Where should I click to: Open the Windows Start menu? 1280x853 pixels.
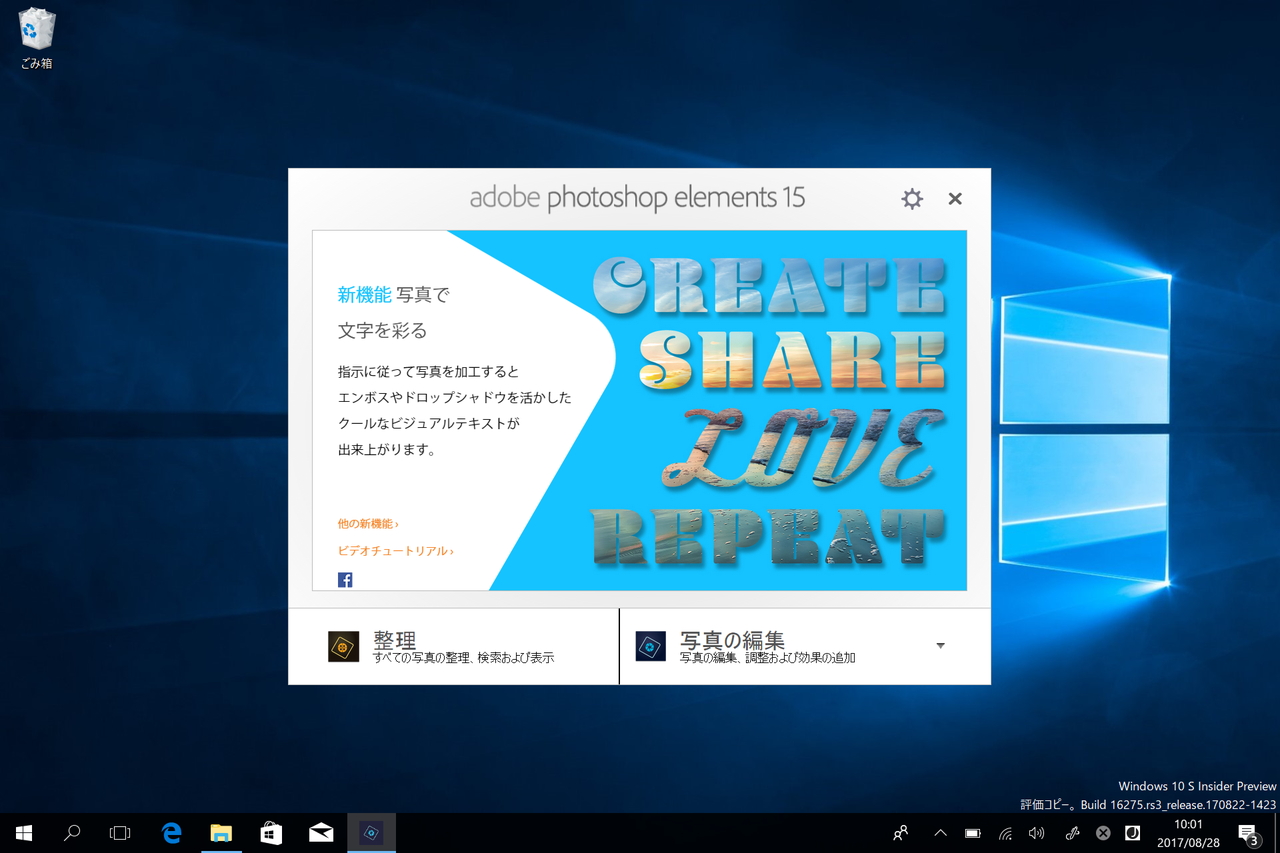[24, 833]
